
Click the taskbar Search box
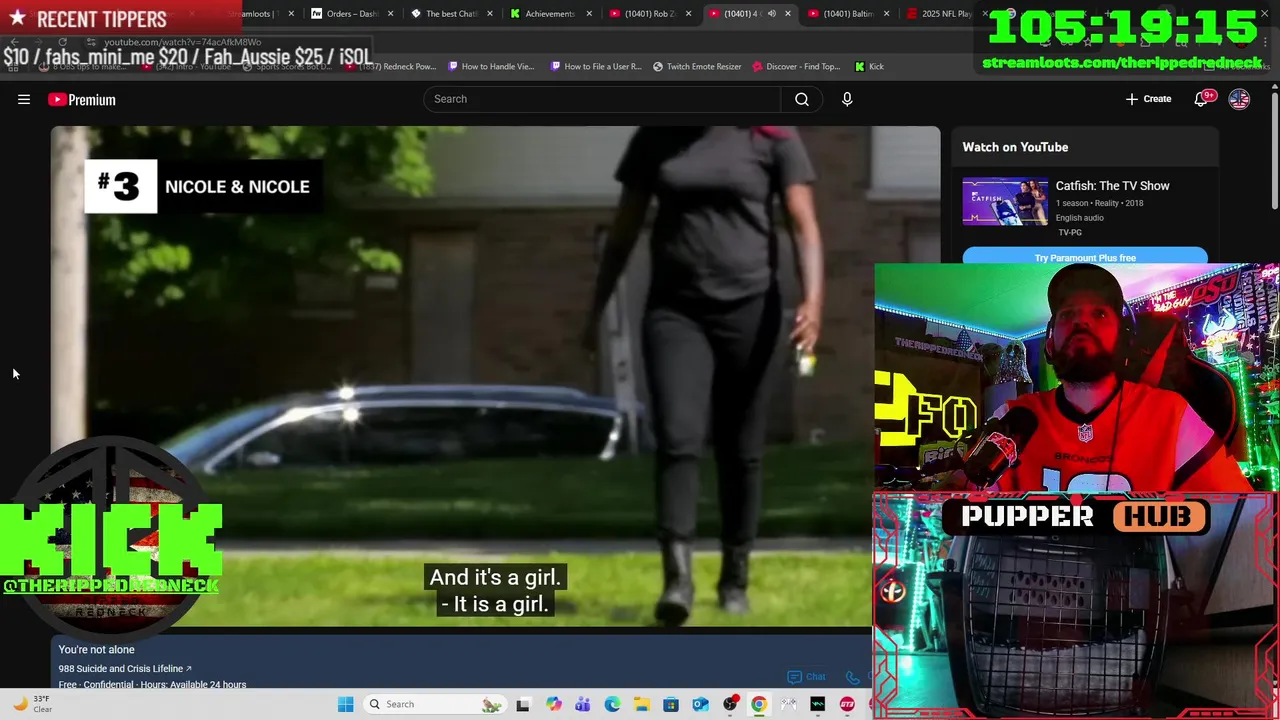[x=435, y=704]
